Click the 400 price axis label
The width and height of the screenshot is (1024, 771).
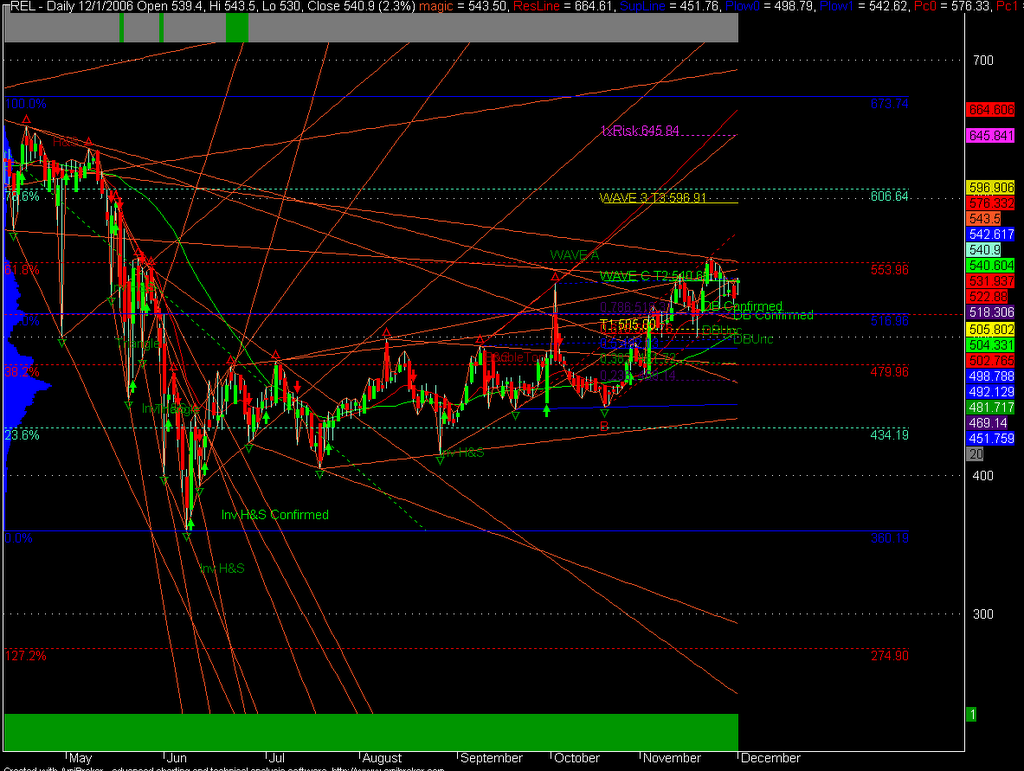[x=983, y=476]
